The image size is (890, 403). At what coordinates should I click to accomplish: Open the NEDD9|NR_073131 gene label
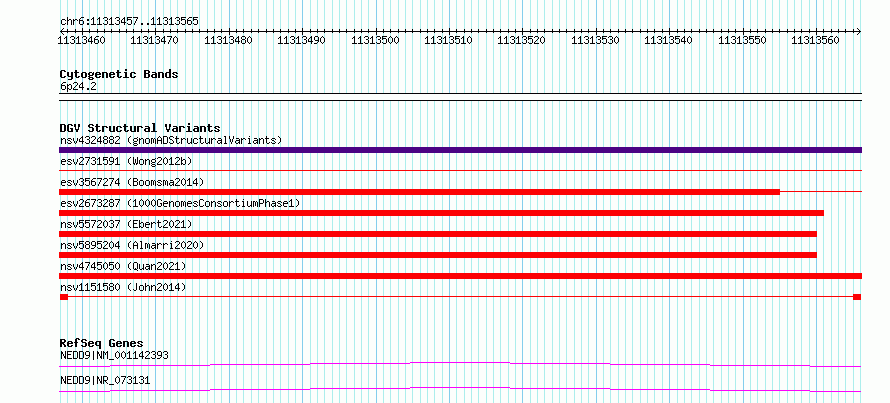pos(105,380)
